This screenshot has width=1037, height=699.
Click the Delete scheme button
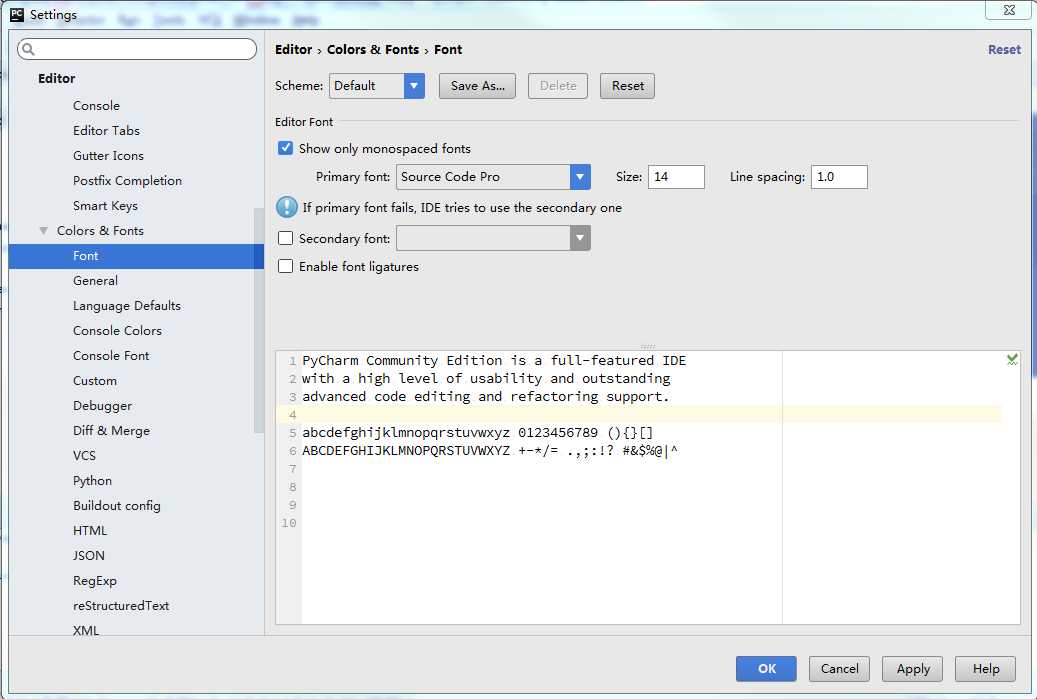coord(558,86)
